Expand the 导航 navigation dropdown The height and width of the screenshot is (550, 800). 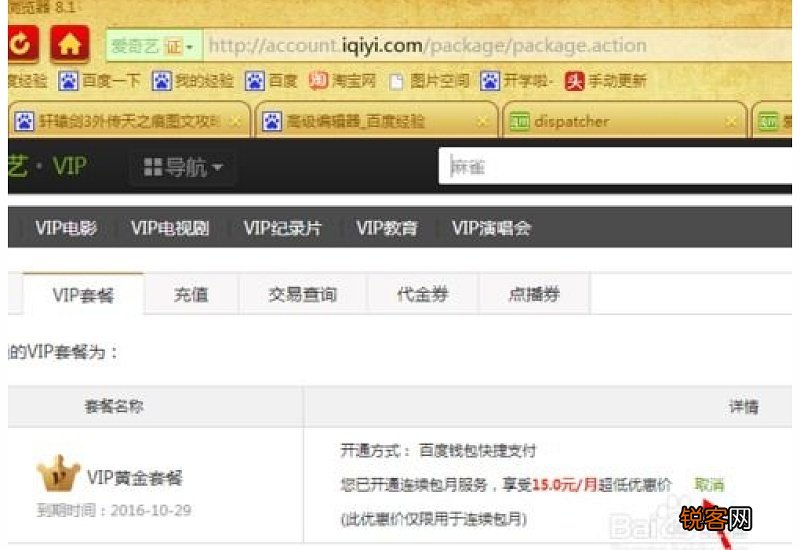pos(183,167)
